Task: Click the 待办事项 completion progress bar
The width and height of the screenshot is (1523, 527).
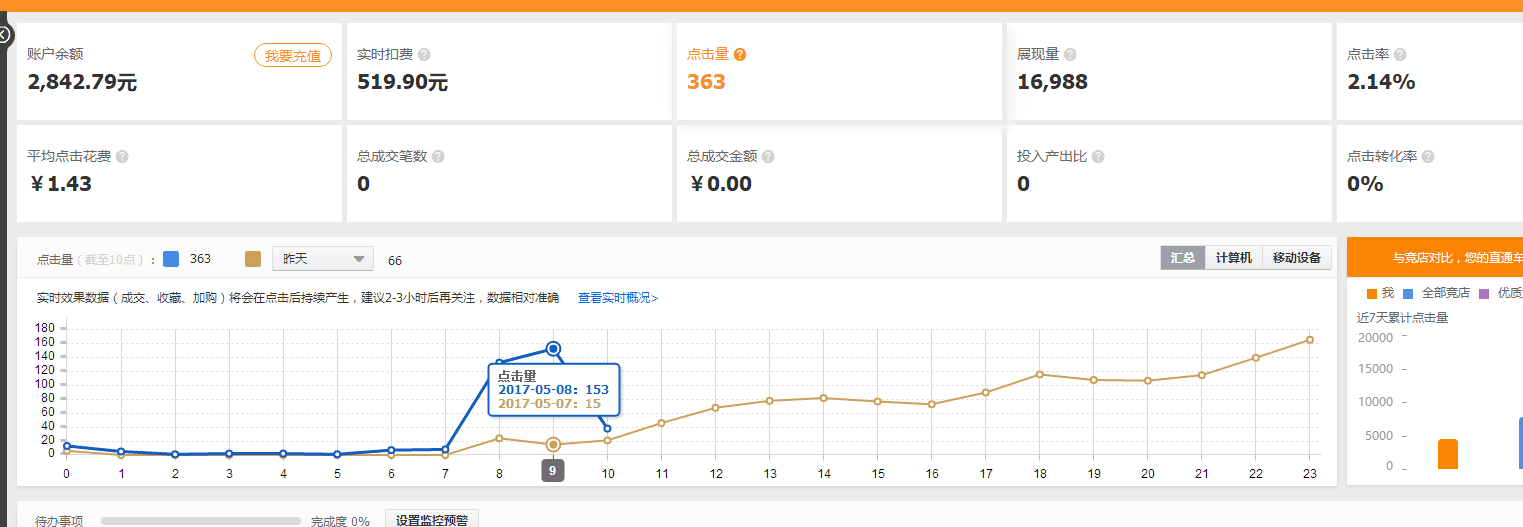Action: (x=201, y=521)
